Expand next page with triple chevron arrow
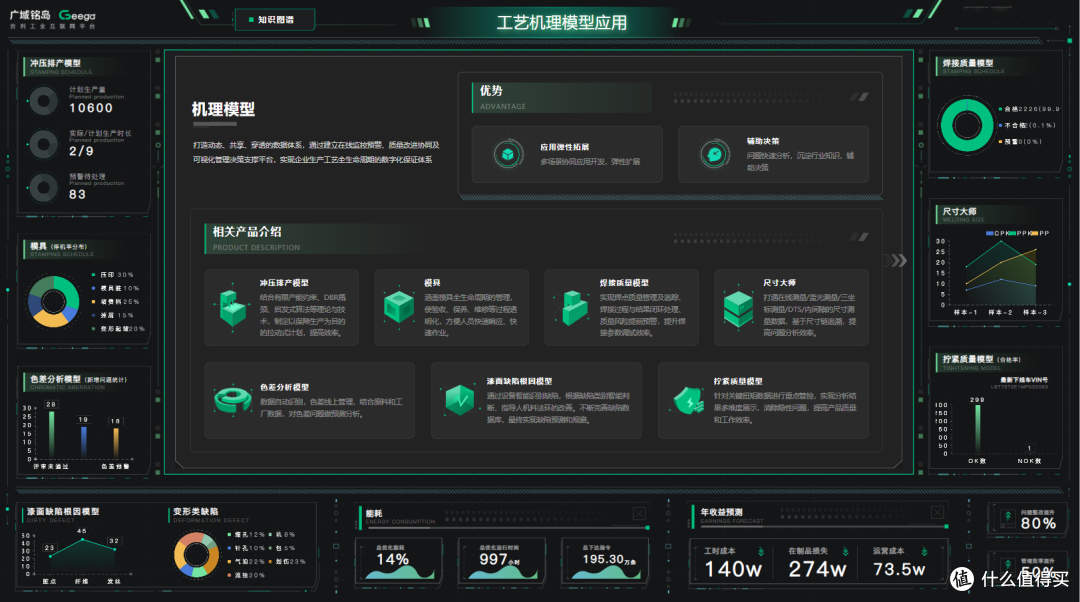 coord(896,260)
